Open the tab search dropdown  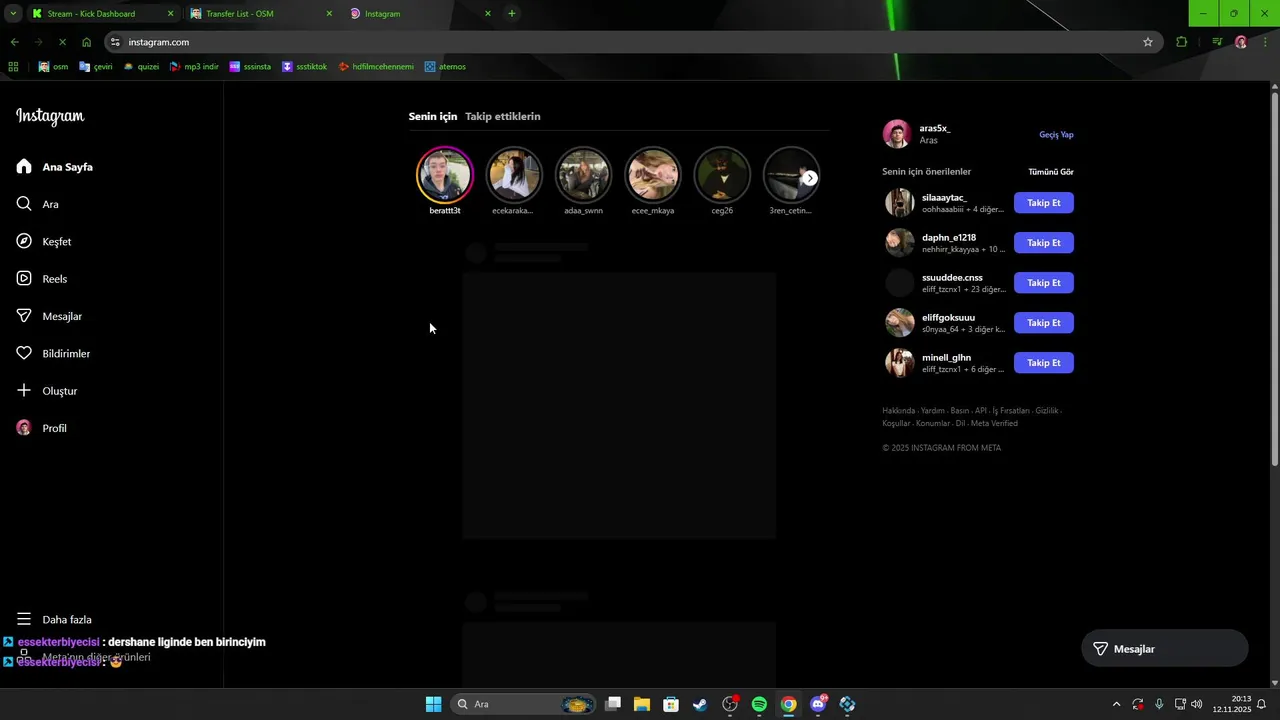[13, 14]
